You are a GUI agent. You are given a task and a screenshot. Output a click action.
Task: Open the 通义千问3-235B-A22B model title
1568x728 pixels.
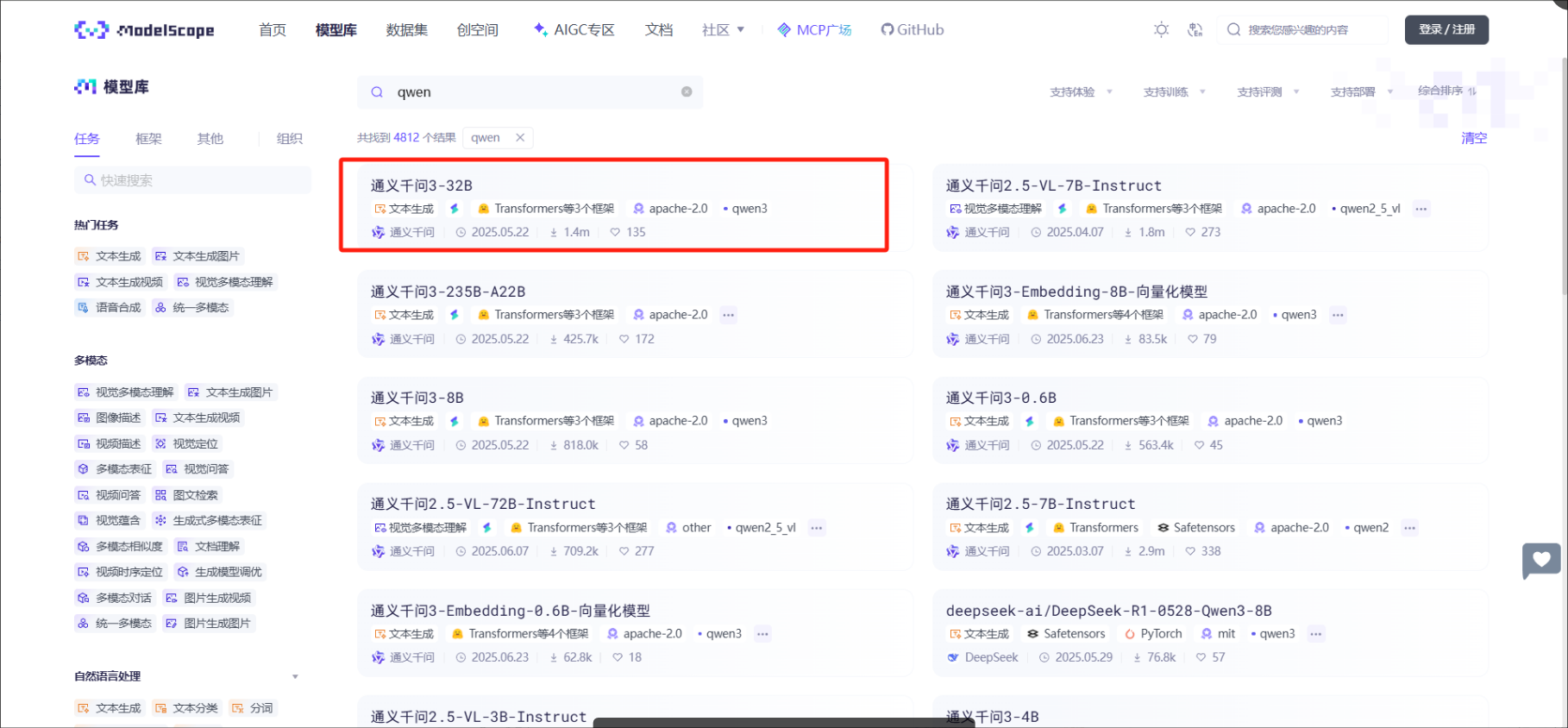click(448, 292)
